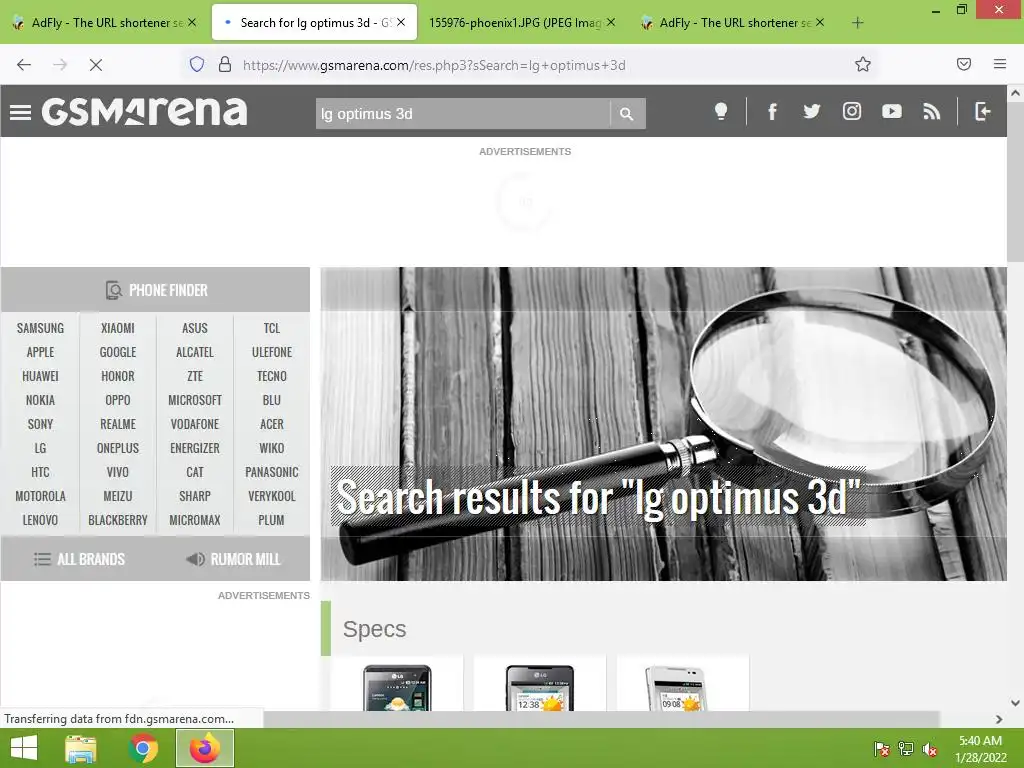Image resolution: width=1024 pixels, height=768 pixels.
Task: Open Rumor Mill section
Action: click(x=233, y=559)
